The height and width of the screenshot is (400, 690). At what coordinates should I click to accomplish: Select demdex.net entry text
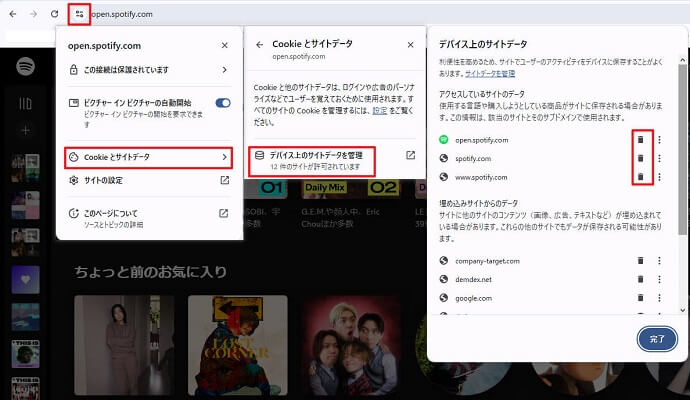click(x=473, y=279)
